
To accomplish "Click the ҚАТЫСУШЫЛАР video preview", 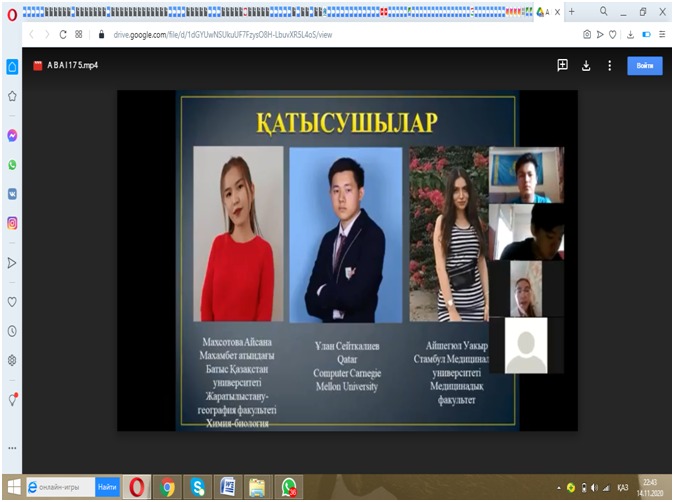I will 347,260.
